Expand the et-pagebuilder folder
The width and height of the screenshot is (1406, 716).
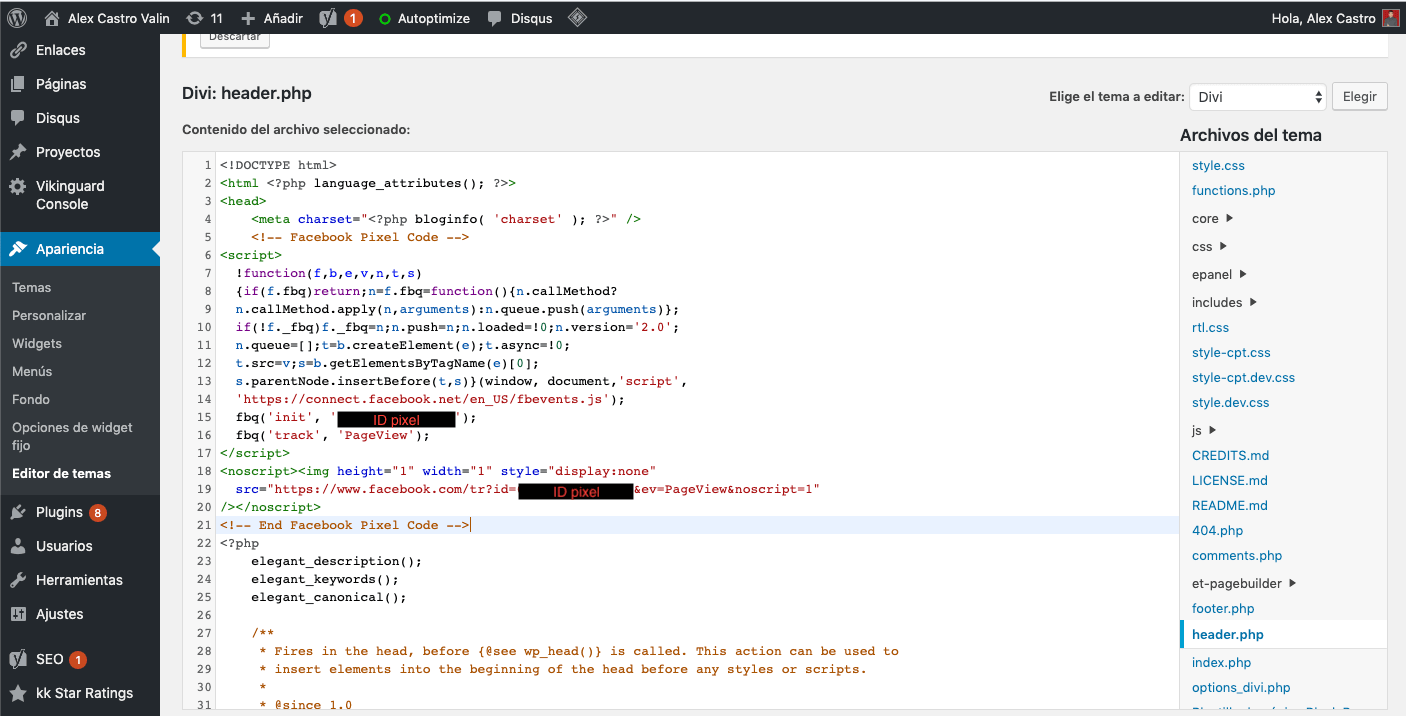pyautogui.click(x=1236, y=582)
